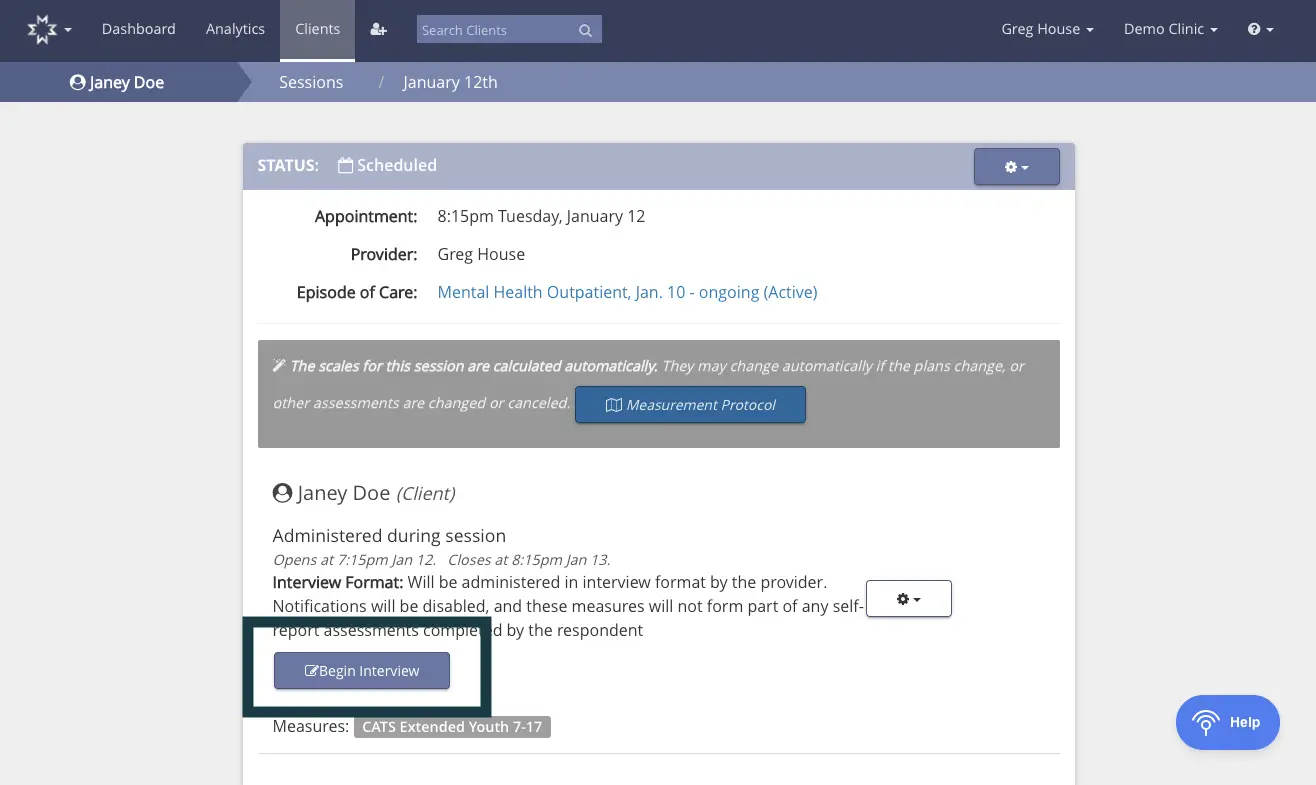The image size is (1316, 785).
Task: Open the gear dropdown in the status header
Action: coord(1016,166)
